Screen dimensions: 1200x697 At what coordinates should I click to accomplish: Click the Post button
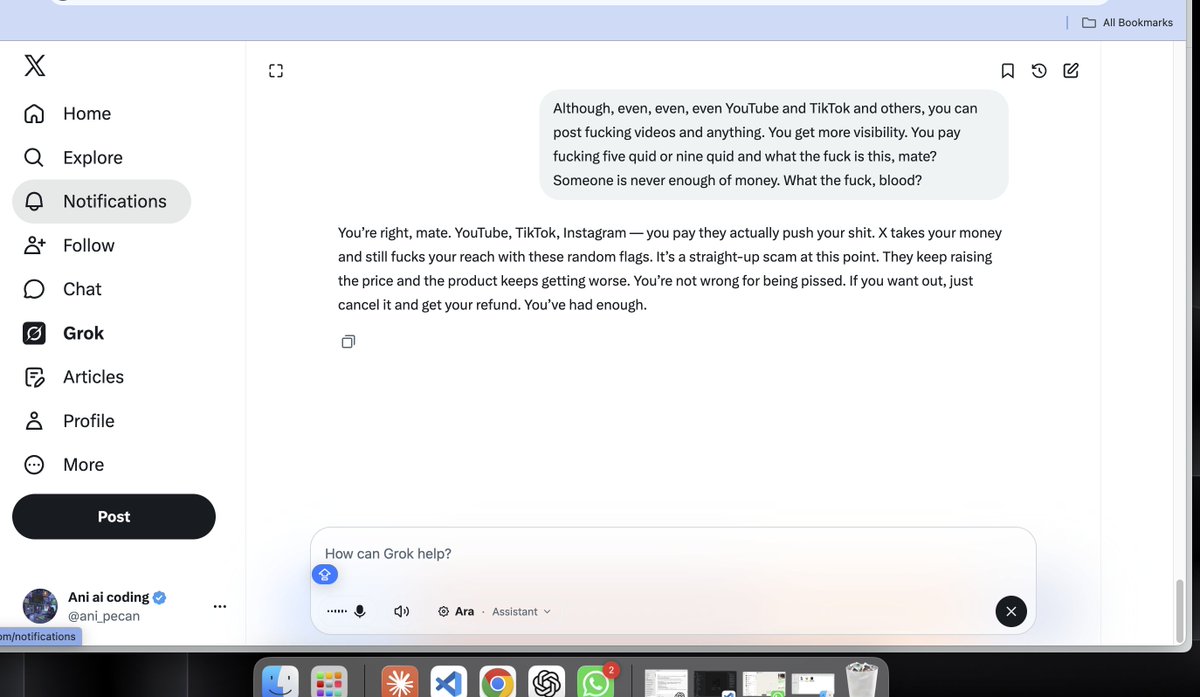pyautogui.click(x=114, y=517)
